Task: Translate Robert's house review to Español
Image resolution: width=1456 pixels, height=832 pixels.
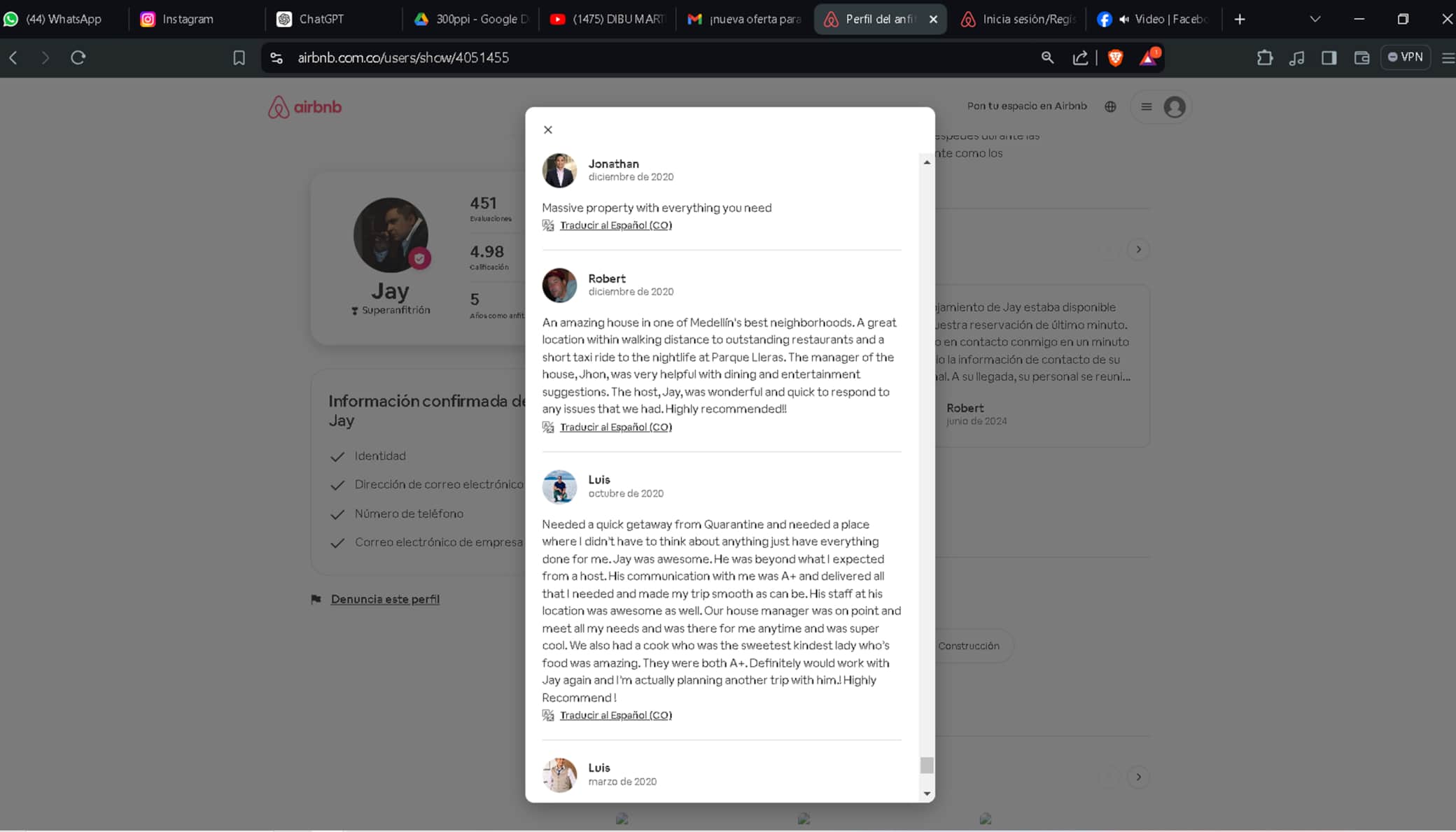Action: (615, 427)
